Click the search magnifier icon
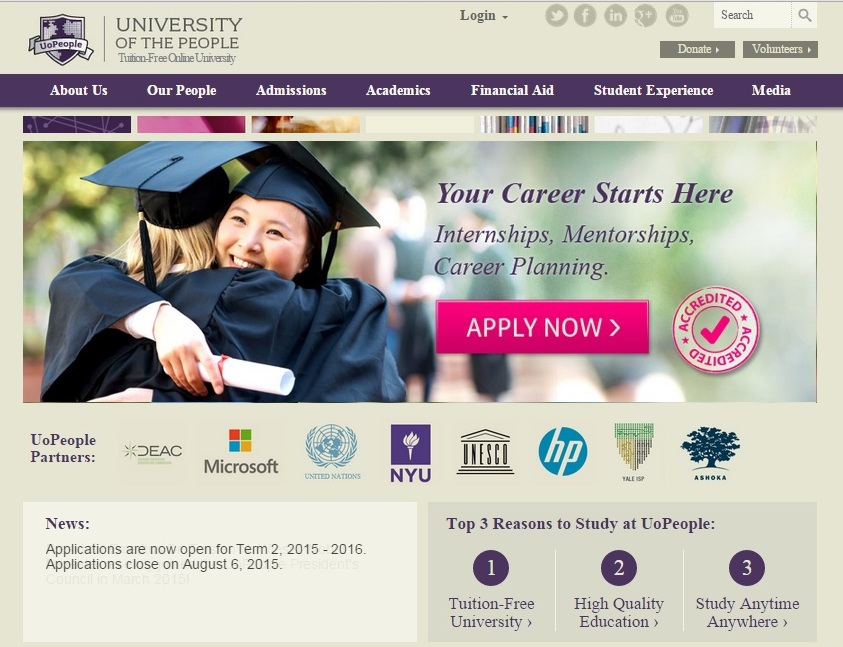843x647 pixels. [804, 15]
